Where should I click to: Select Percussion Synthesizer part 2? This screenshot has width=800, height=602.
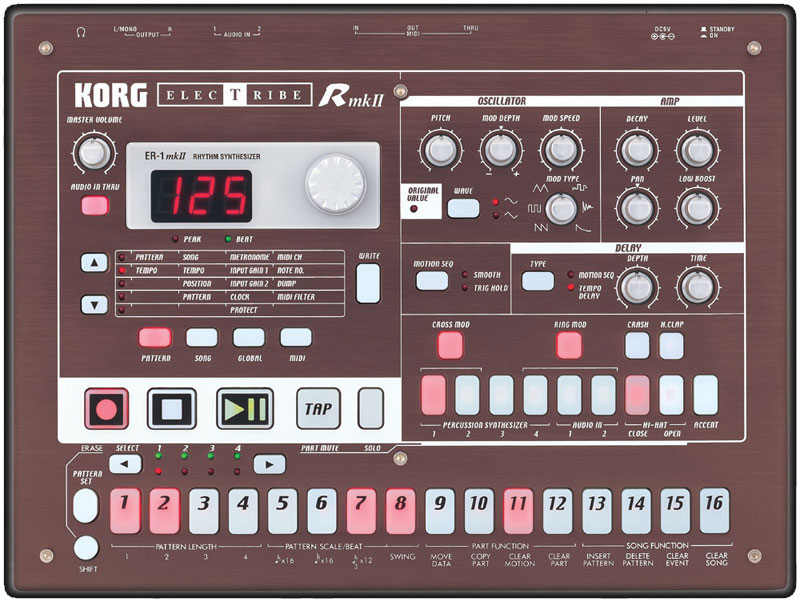tap(467, 395)
